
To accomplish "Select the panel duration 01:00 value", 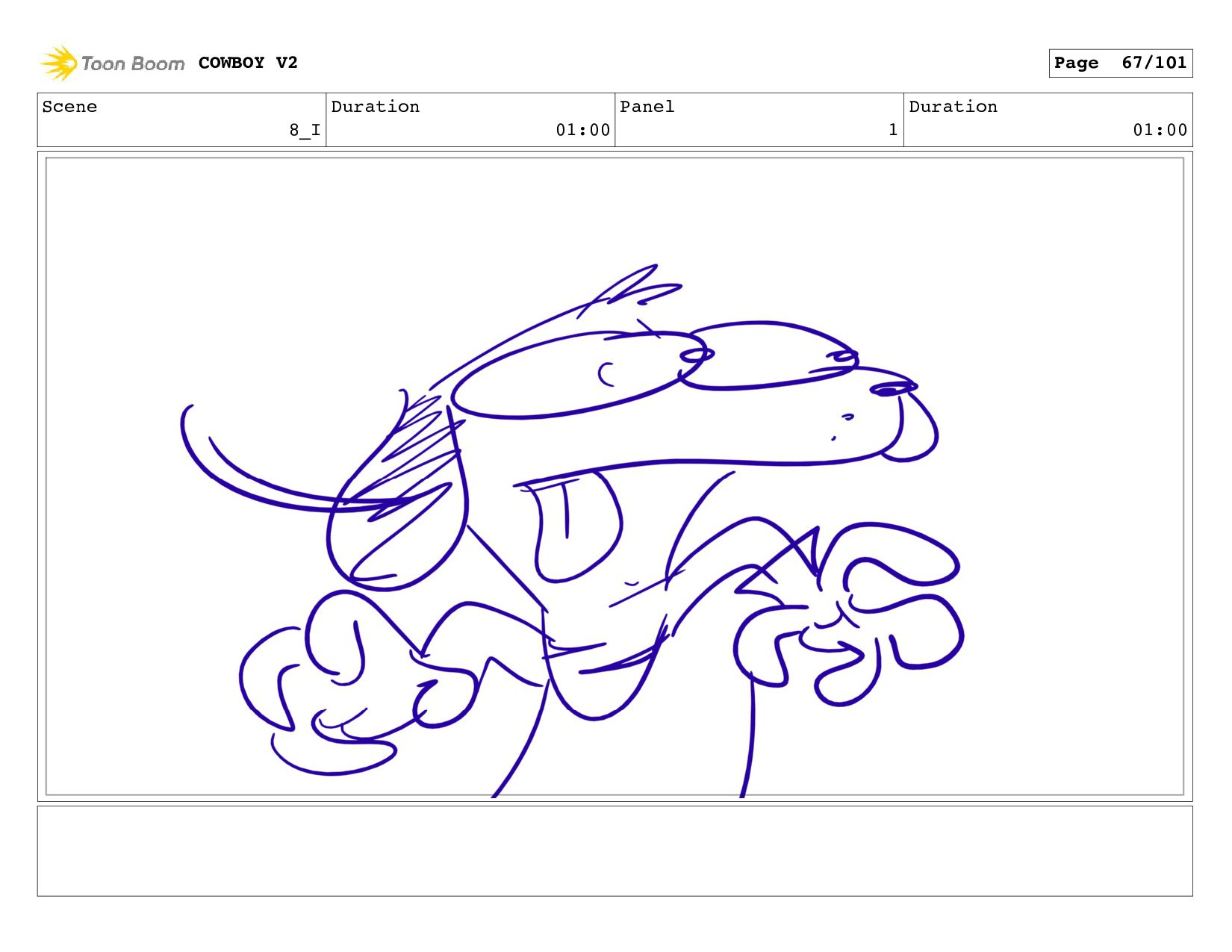I will click(x=1160, y=130).
